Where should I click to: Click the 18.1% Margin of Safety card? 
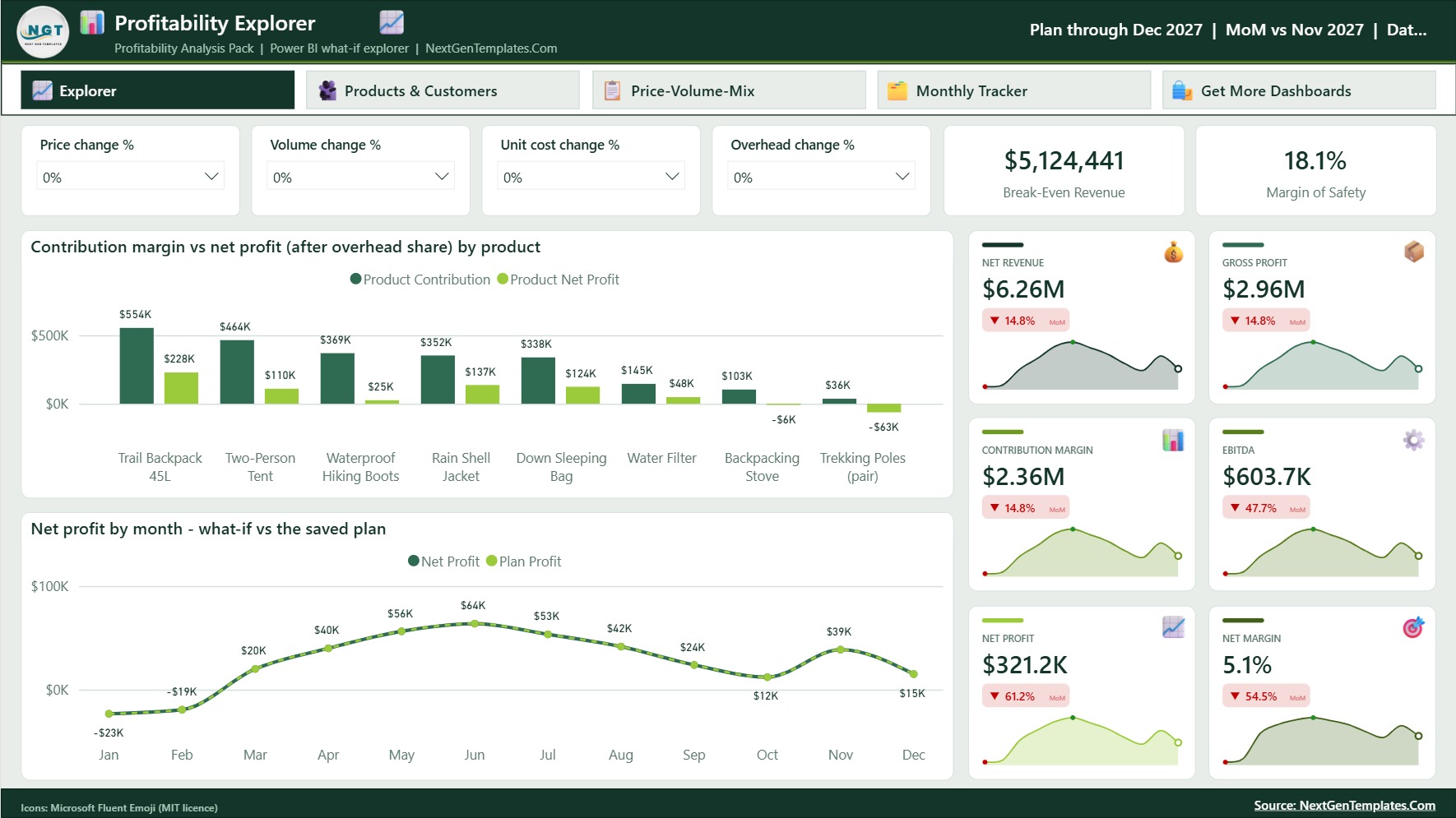(1315, 171)
